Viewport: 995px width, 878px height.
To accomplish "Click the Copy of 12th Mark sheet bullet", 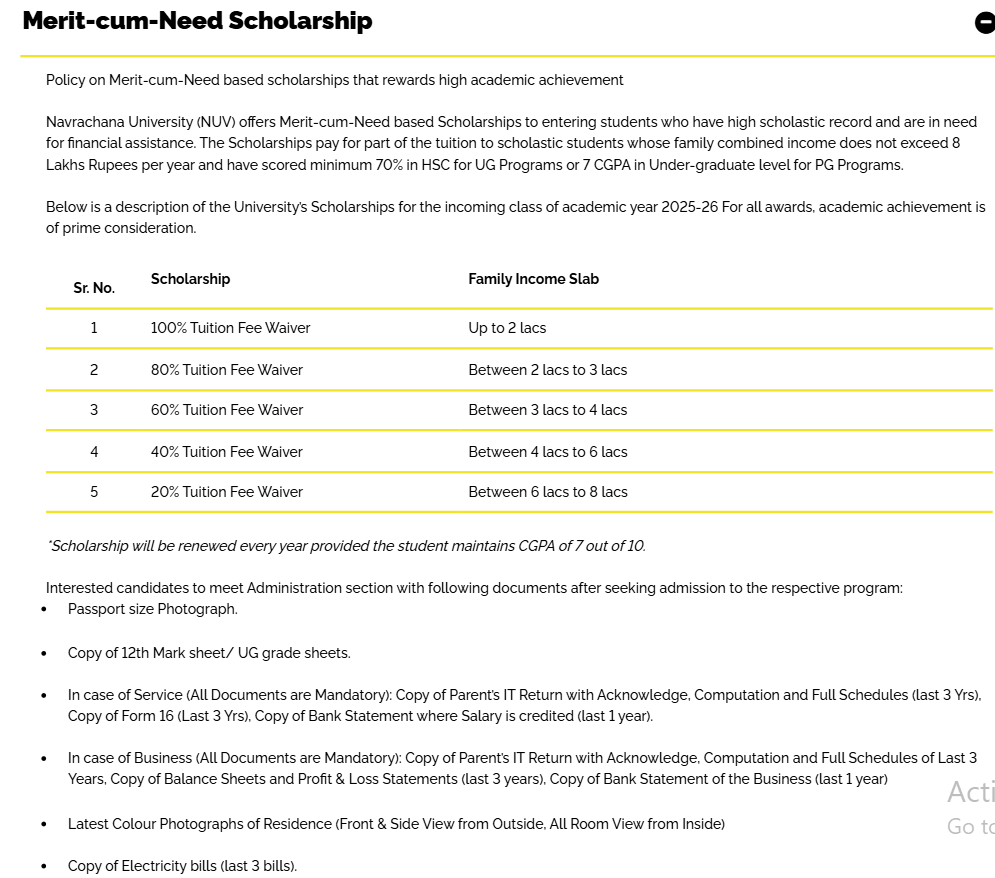I will (209, 653).
